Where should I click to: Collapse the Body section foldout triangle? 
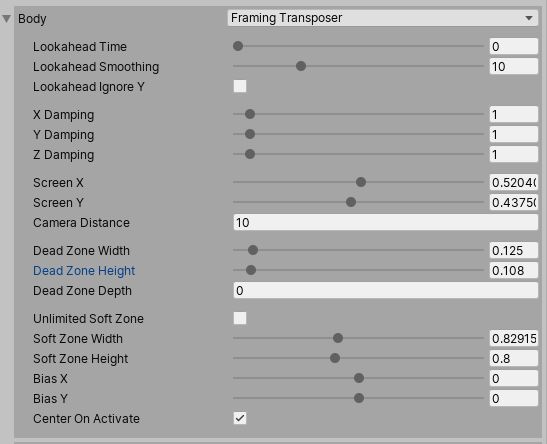click(x=7, y=18)
